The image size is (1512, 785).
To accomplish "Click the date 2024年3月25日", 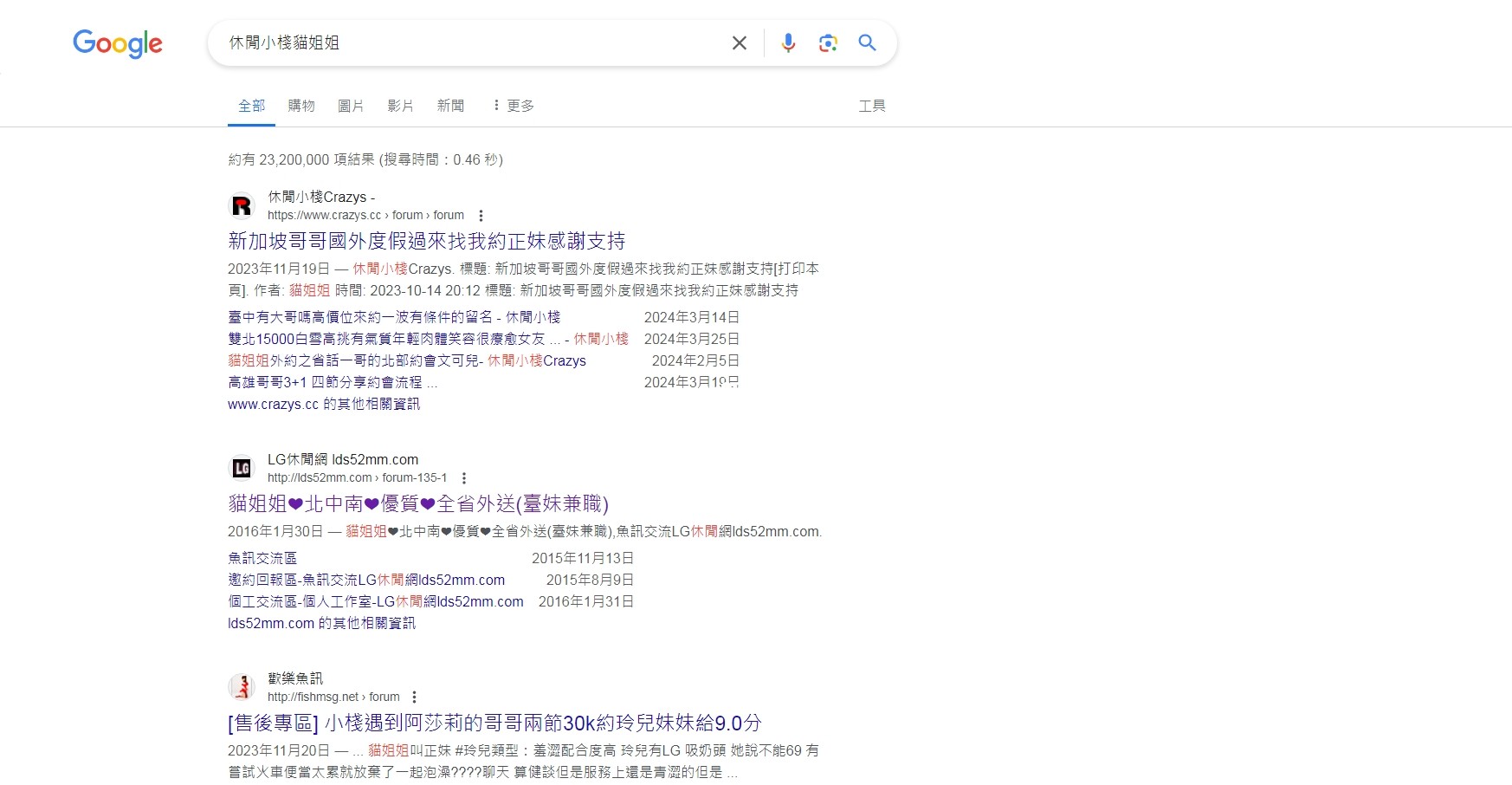I will click(x=692, y=339).
